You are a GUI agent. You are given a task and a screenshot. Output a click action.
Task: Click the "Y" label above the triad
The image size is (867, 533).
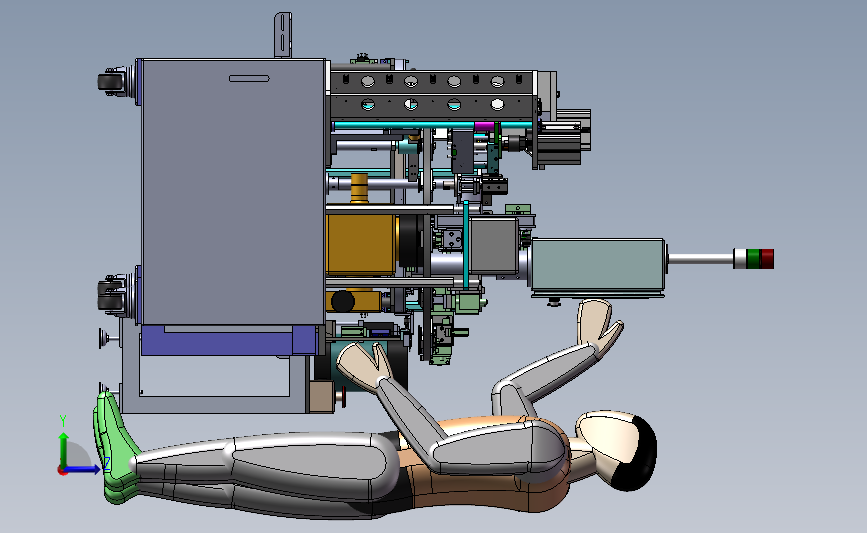tap(63, 421)
